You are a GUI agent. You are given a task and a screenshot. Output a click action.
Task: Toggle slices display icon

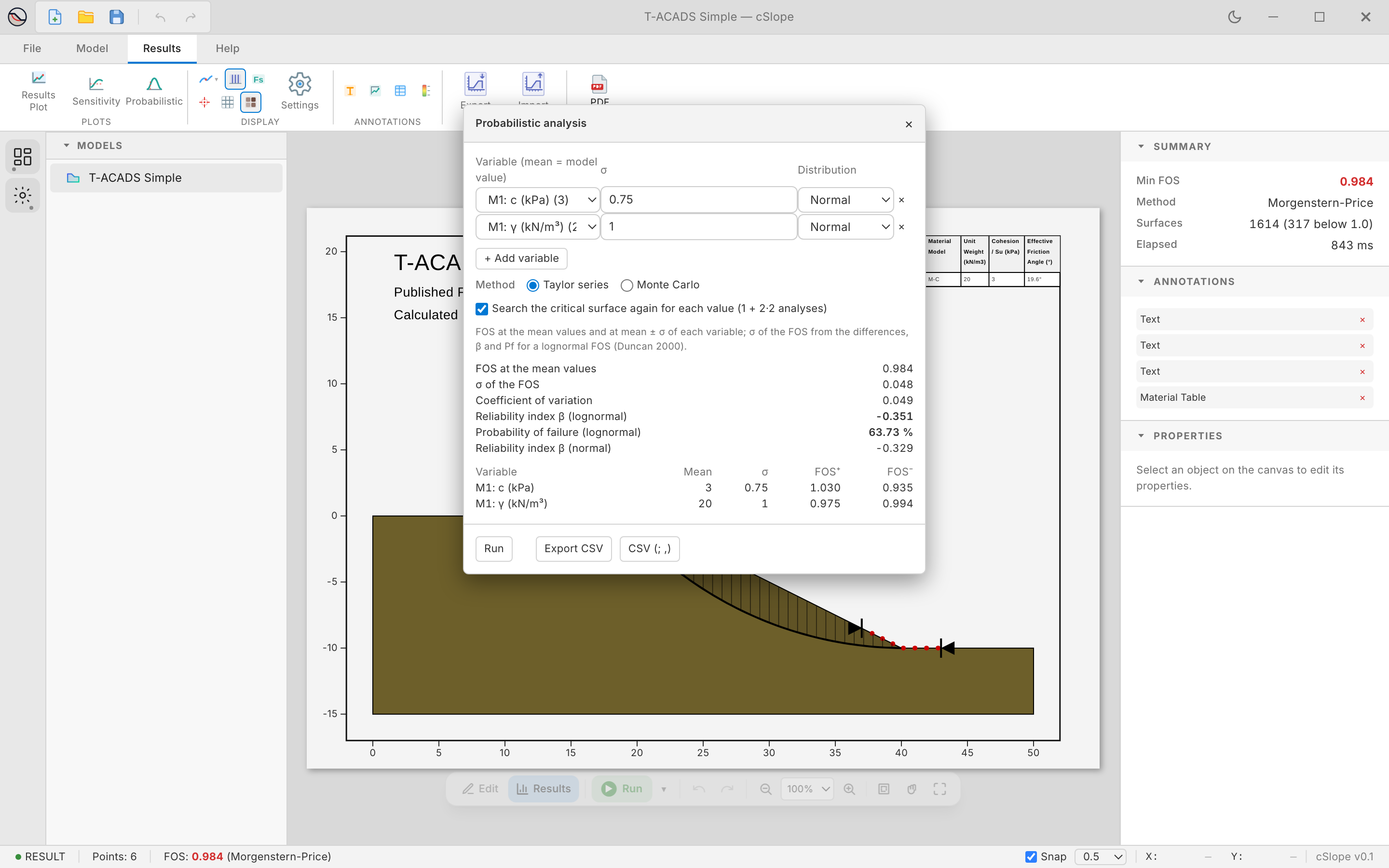point(235,79)
